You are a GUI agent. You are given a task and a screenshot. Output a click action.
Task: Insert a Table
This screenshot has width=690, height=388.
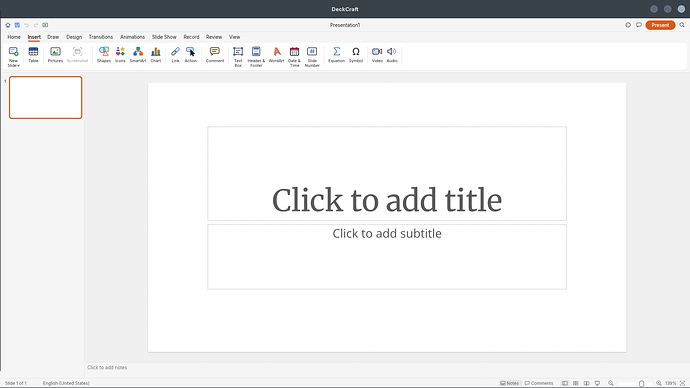pos(33,55)
